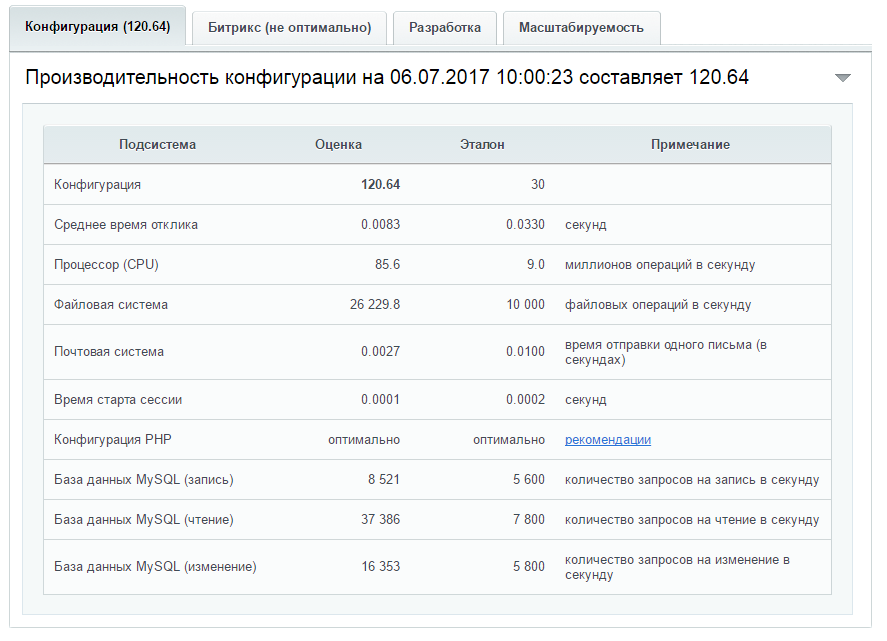Click the Время старта сессии row label
This screenshot has height=641, width=887.
coord(118,400)
